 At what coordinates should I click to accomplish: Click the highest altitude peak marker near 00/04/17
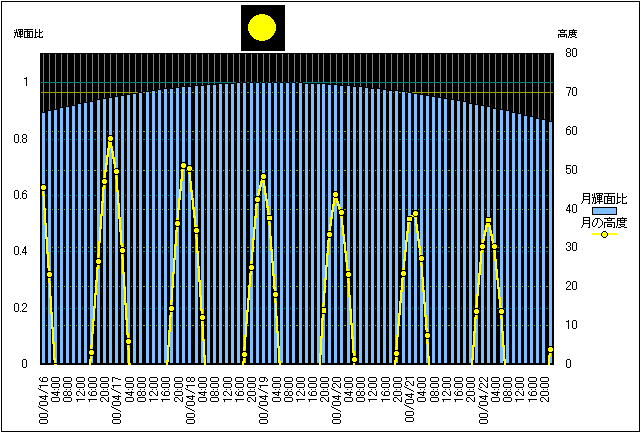click(110, 139)
